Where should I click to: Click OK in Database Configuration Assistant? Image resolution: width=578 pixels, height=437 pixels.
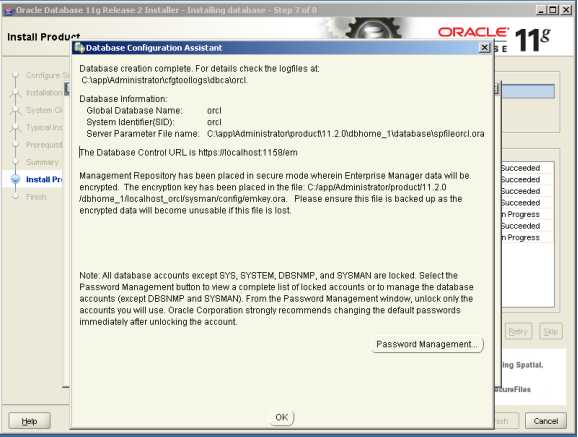[282, 417]
